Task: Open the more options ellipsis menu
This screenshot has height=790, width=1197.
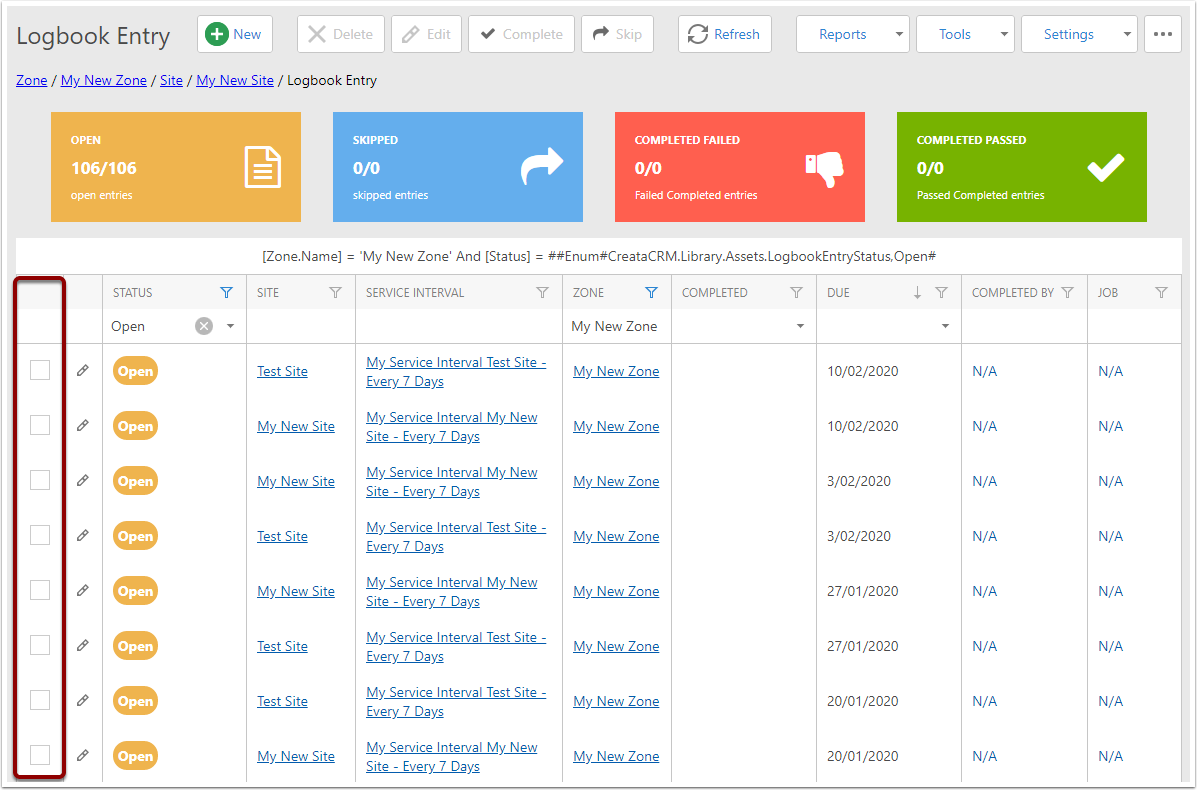Action: 1163,34
